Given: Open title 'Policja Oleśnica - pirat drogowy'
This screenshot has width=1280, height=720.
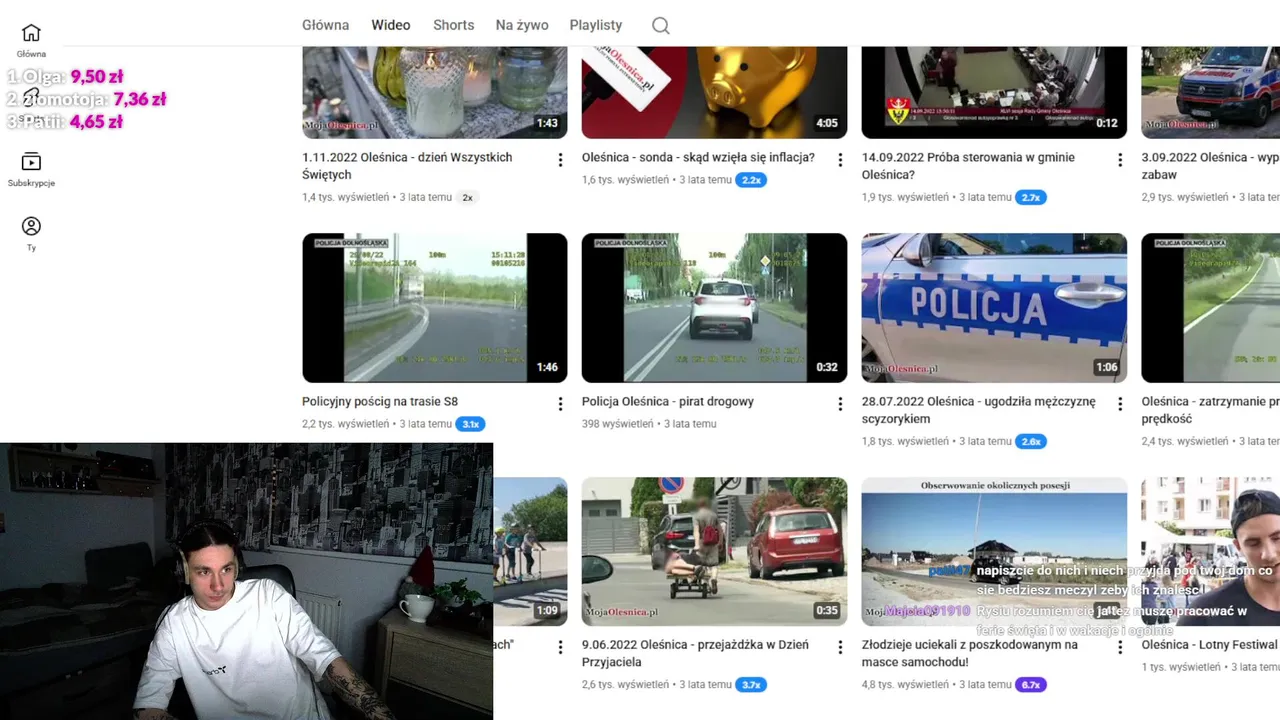Looking at the screenshot, I should coord(668,401).
